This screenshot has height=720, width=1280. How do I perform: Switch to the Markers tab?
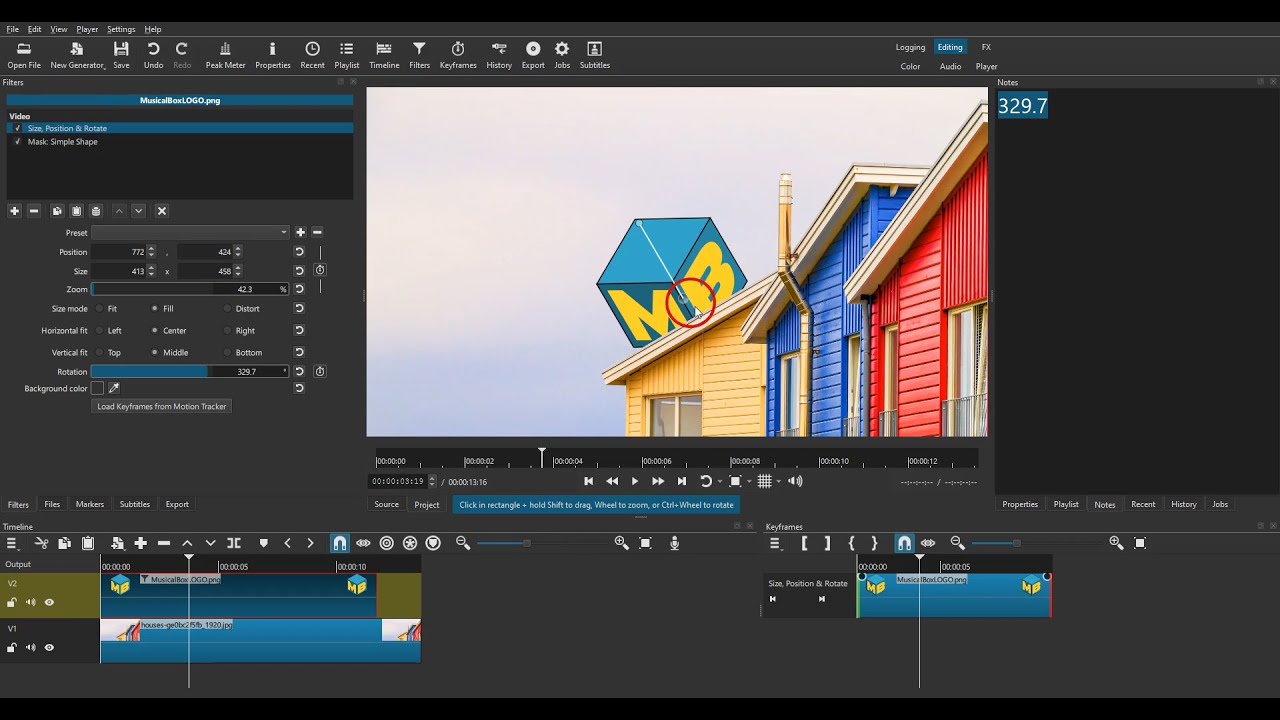tap(90, 504)
